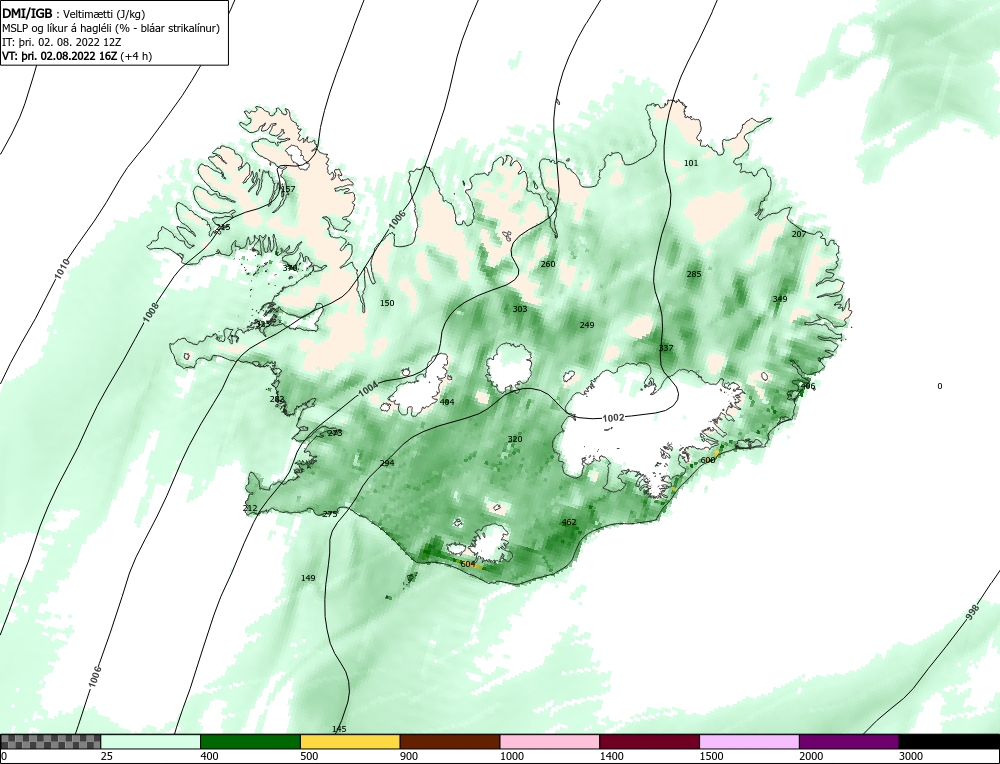1000x764 pixels.
Task: Click the '500' legend scale label
Action: 309,756
